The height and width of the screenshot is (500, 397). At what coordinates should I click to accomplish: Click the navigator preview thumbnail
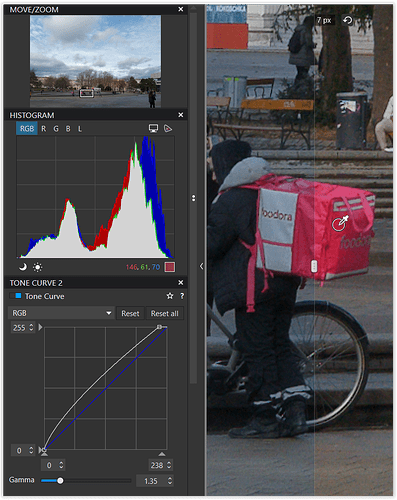point(95,61)
